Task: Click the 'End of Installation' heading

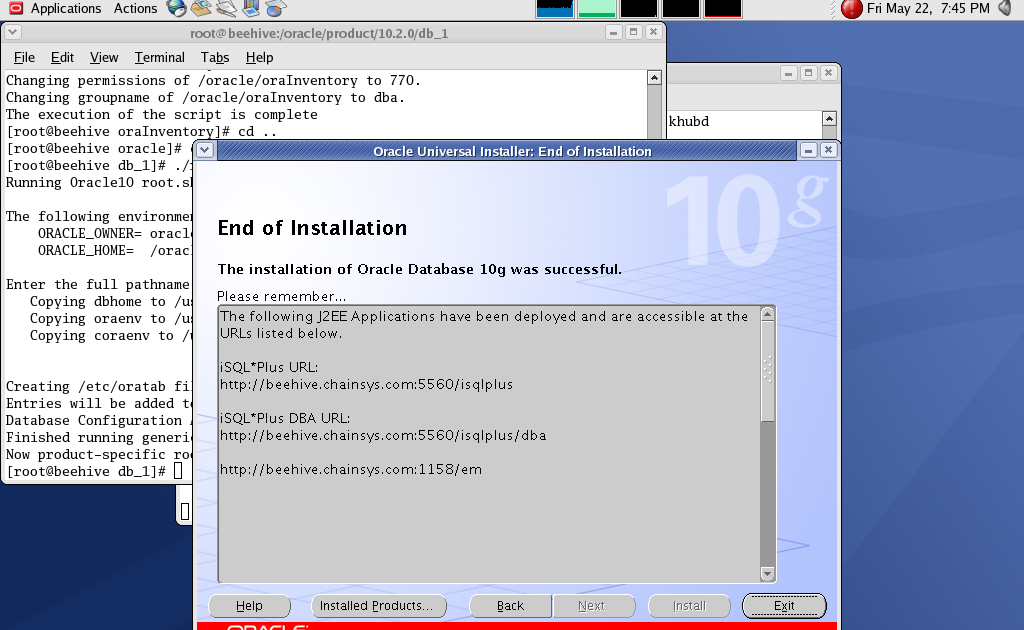Action: (312, 228)
